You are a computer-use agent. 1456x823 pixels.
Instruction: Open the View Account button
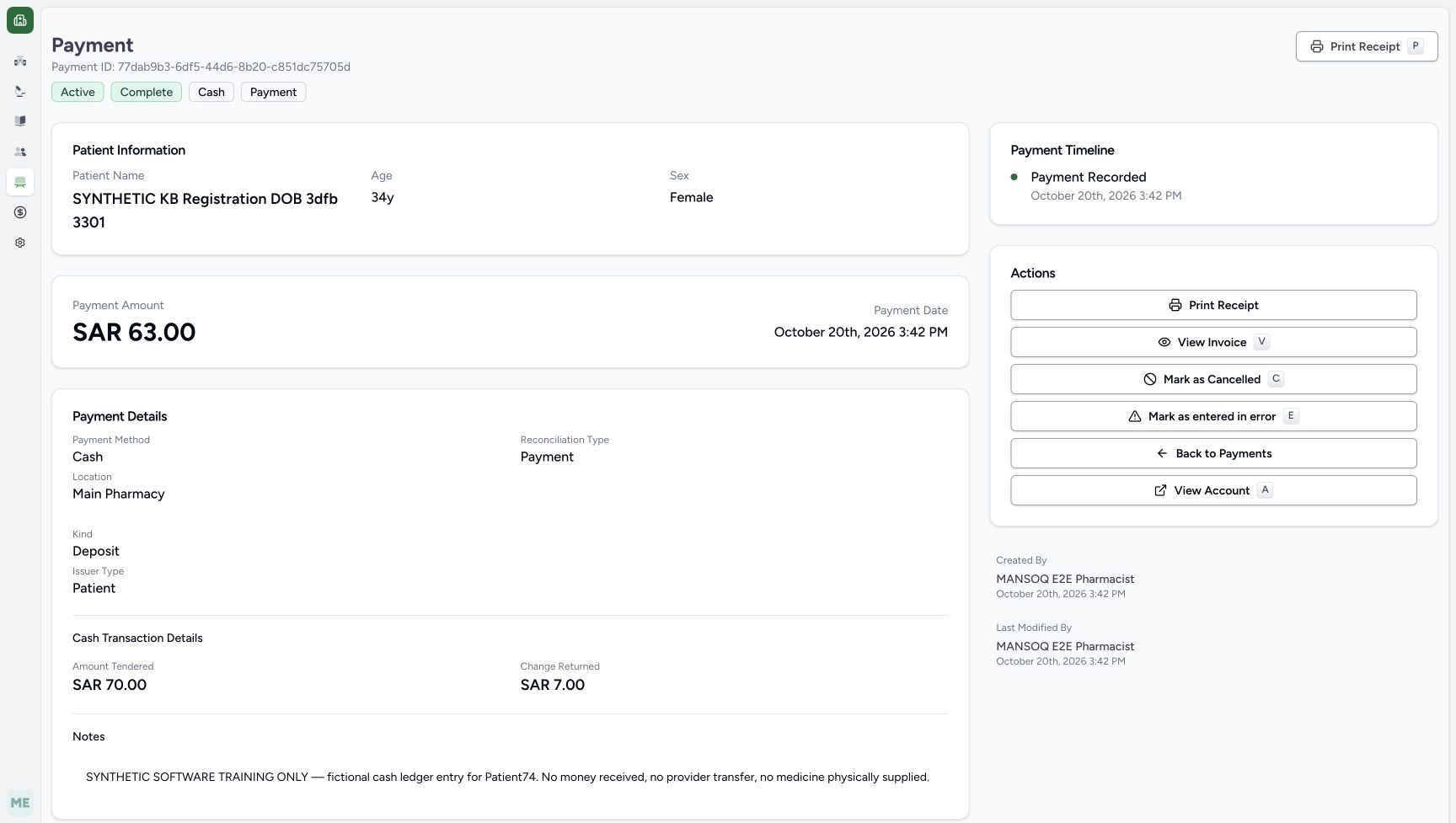coord(1213,490)
